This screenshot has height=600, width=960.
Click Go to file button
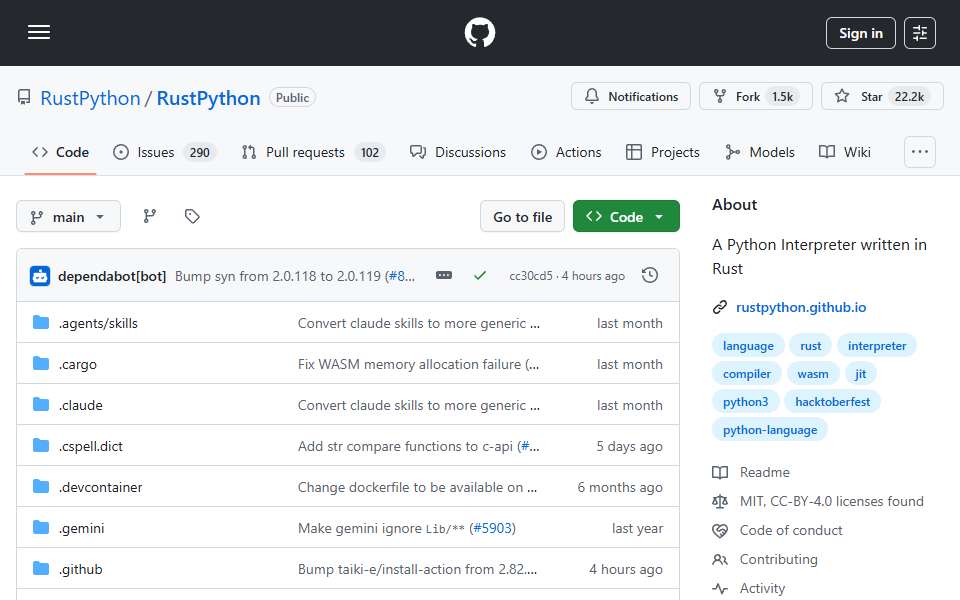pyautogui.click(x=522, y=217)
